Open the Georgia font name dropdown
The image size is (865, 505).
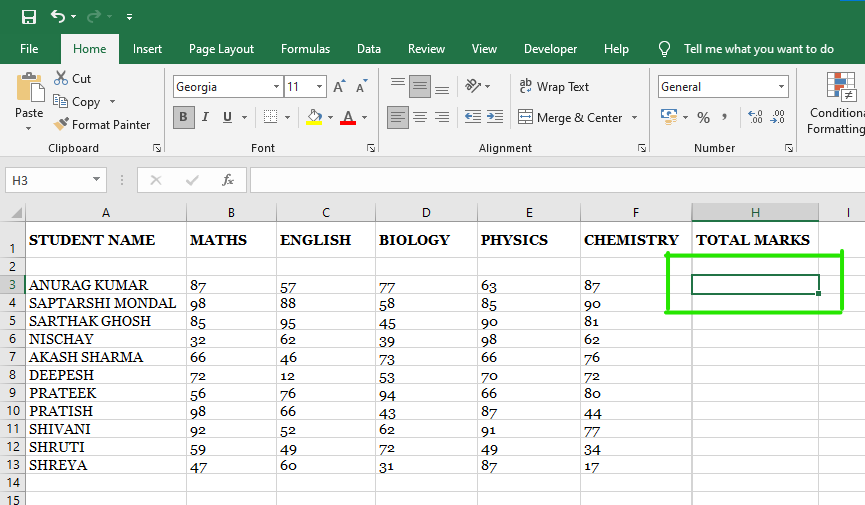[277, 87]
